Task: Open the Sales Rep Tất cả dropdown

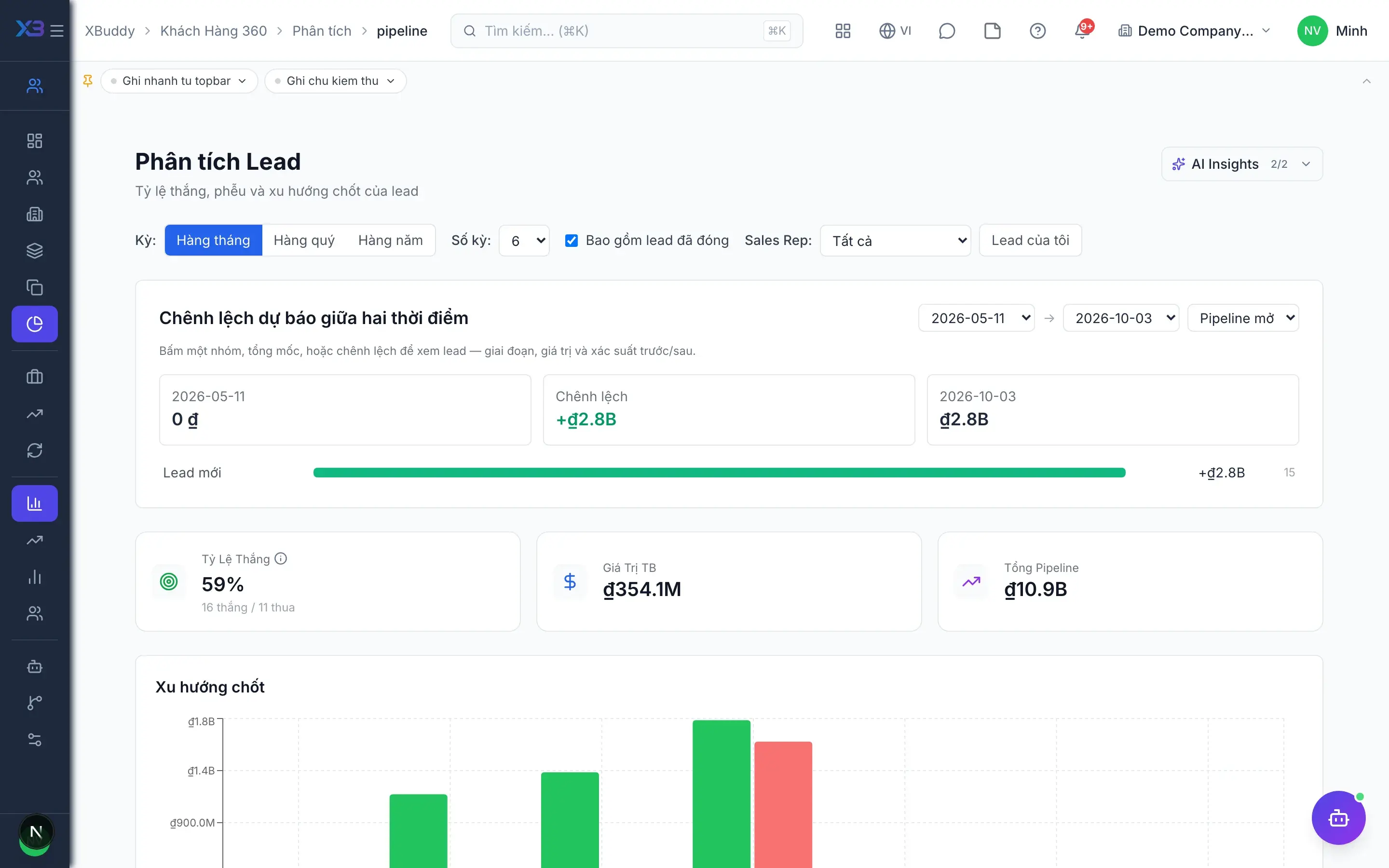Action: pyautogui.click(x=896, y=241)
